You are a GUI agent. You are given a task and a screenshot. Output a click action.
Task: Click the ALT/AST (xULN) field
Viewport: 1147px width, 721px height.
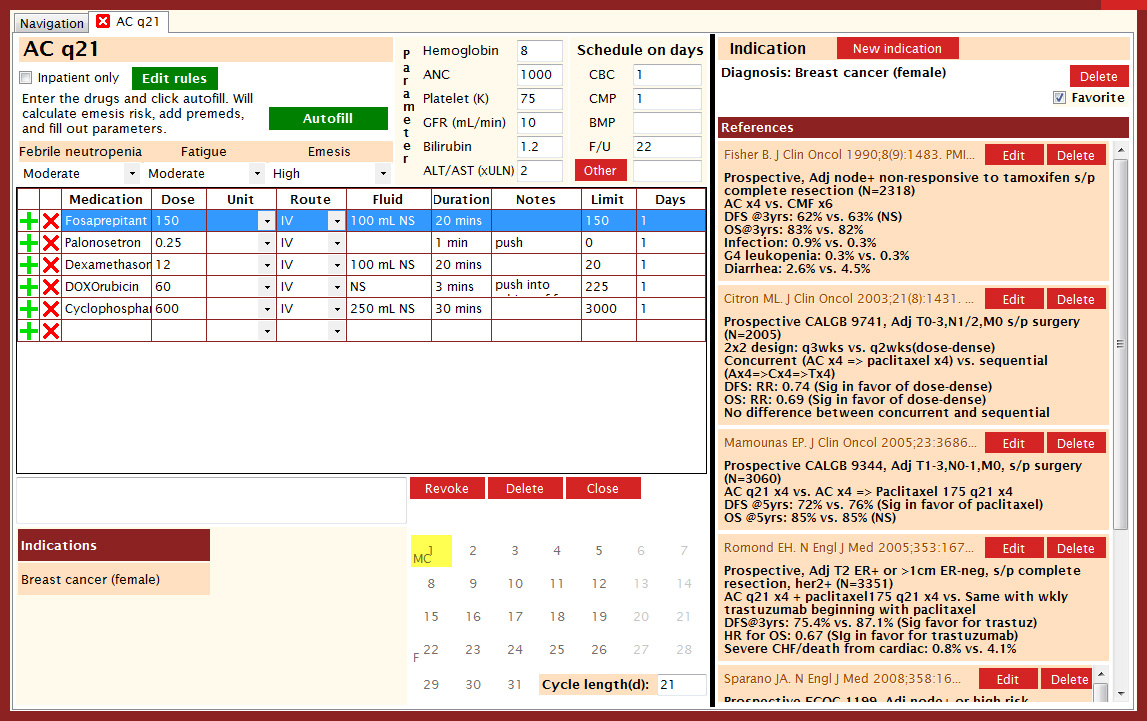click(540, 170)
